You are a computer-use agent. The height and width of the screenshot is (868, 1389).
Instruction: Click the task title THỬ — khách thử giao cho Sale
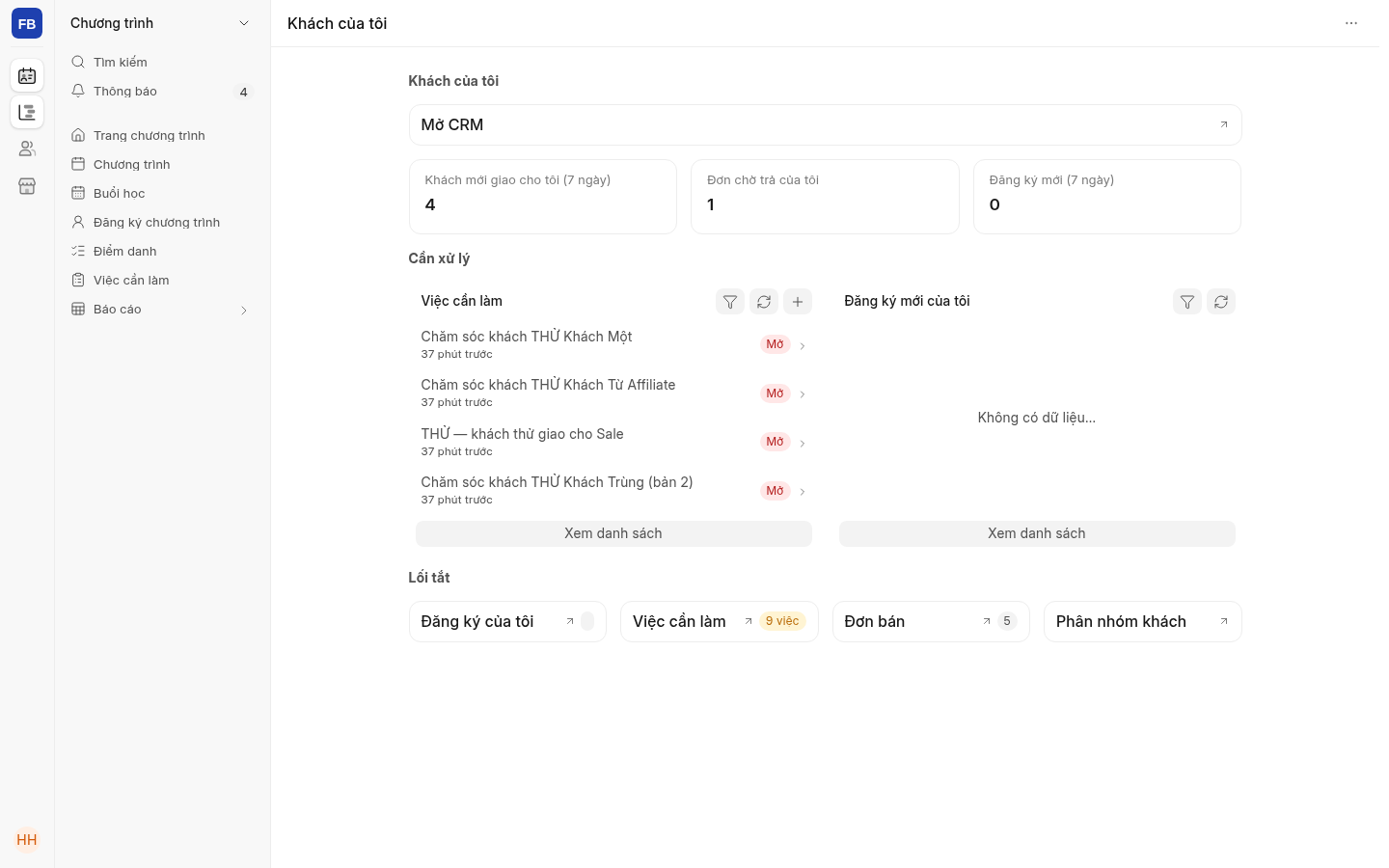(522, 434)
